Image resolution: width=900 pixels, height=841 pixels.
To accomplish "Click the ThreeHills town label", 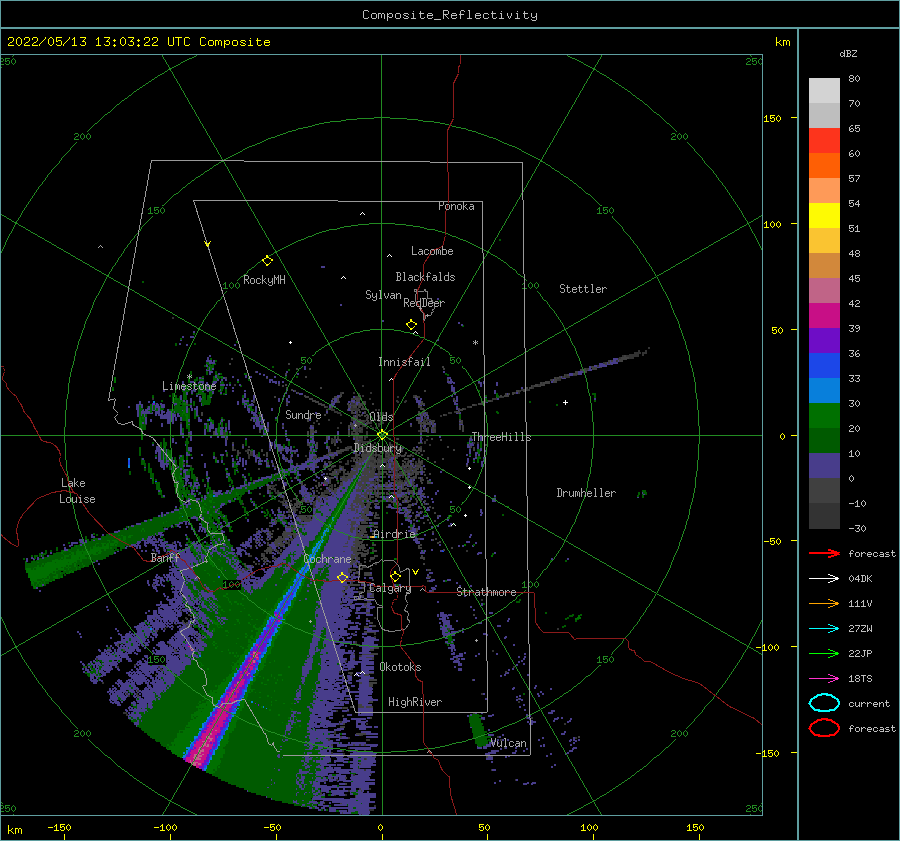I will (x=502, y=437).
